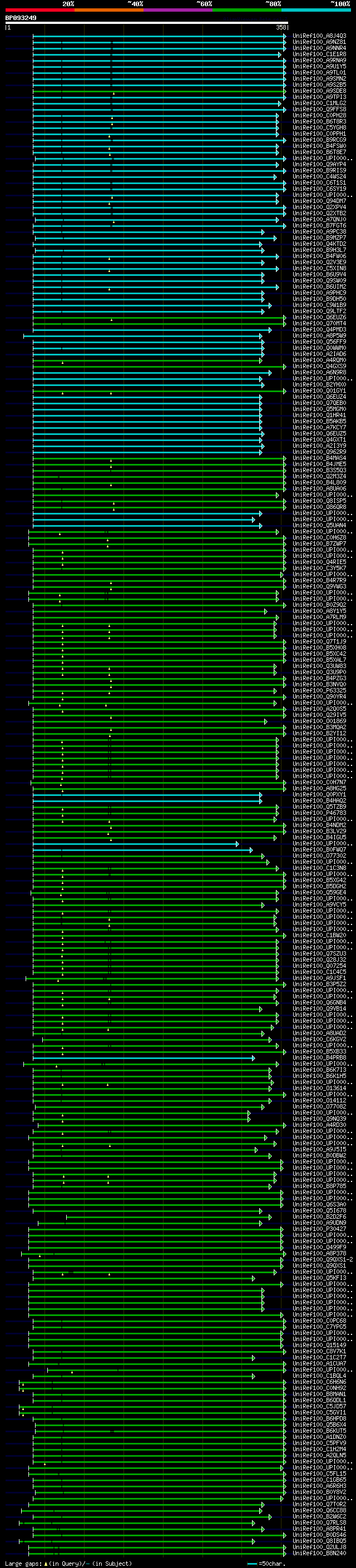This screenshot has width=356, height=1568.
Task: Click the cyan ~100% identity color band
Action: 316,10
